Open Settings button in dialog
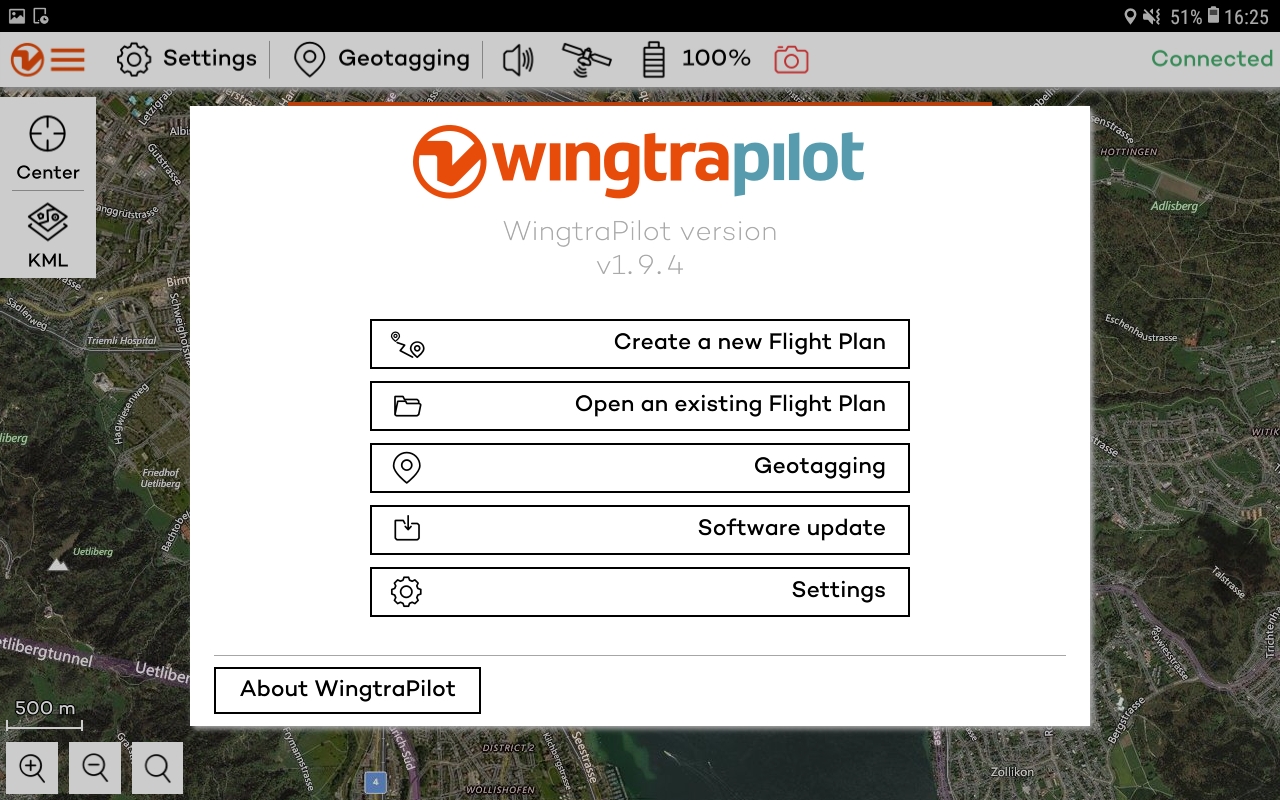The width and height of the screenshot is (1280, 800). tap(640, 591)
